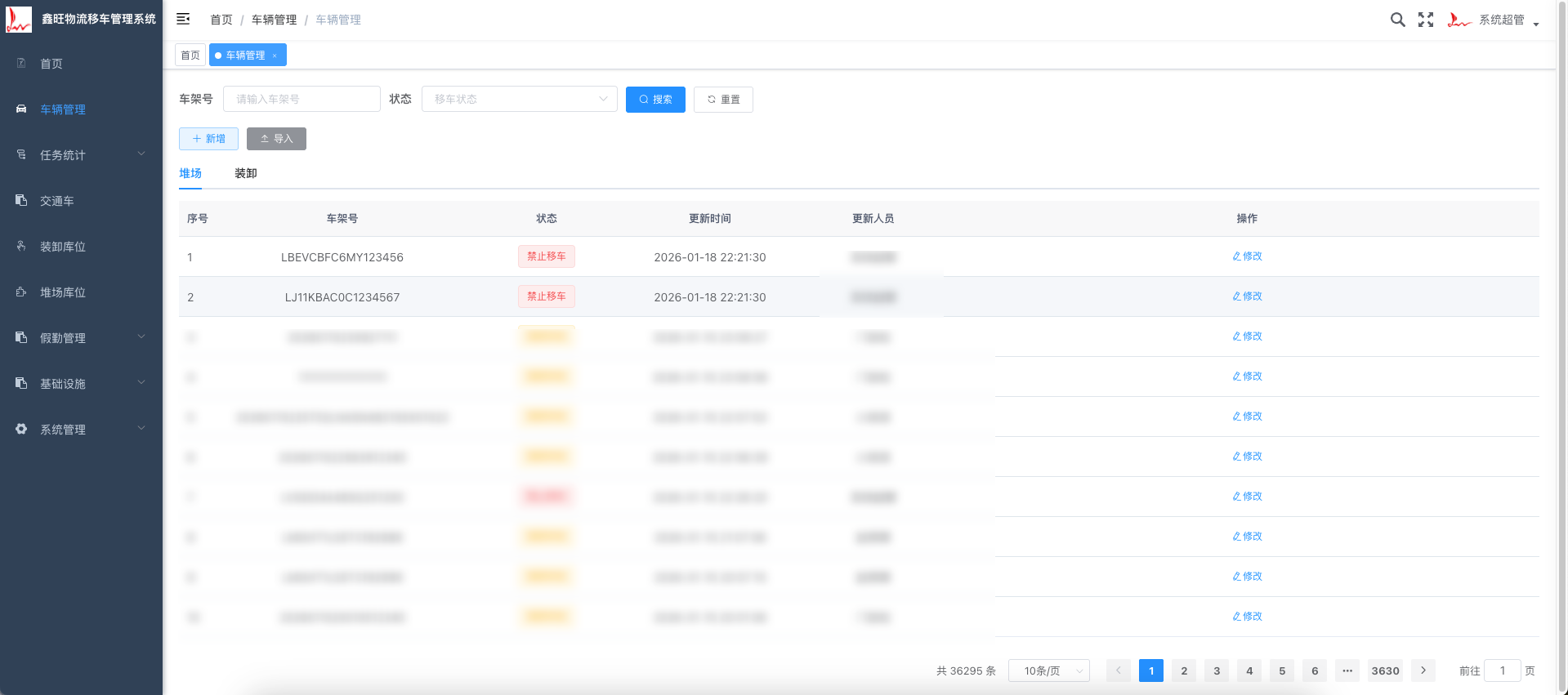Click the 车架号 column header
1568x695 pixels.
pyautogui.click(x=342, y=219)
